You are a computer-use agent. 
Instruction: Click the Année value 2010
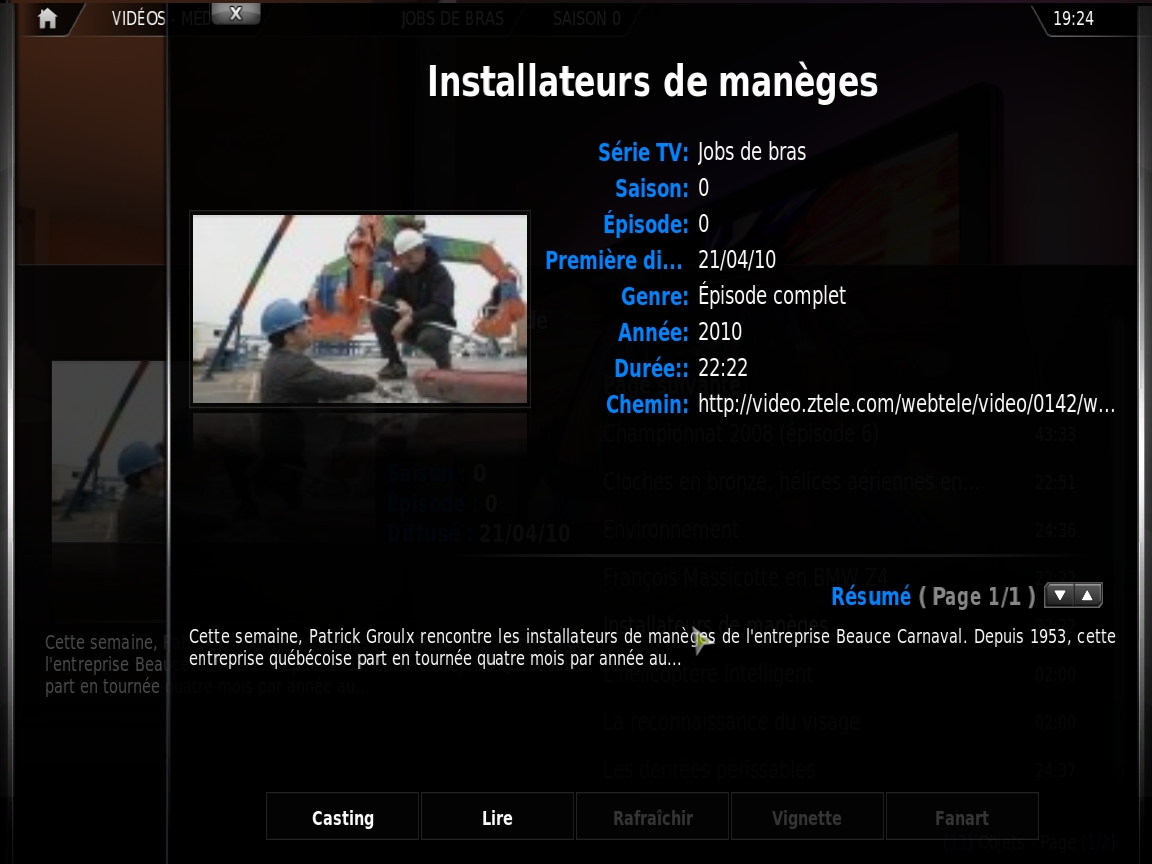coord(720,331)
